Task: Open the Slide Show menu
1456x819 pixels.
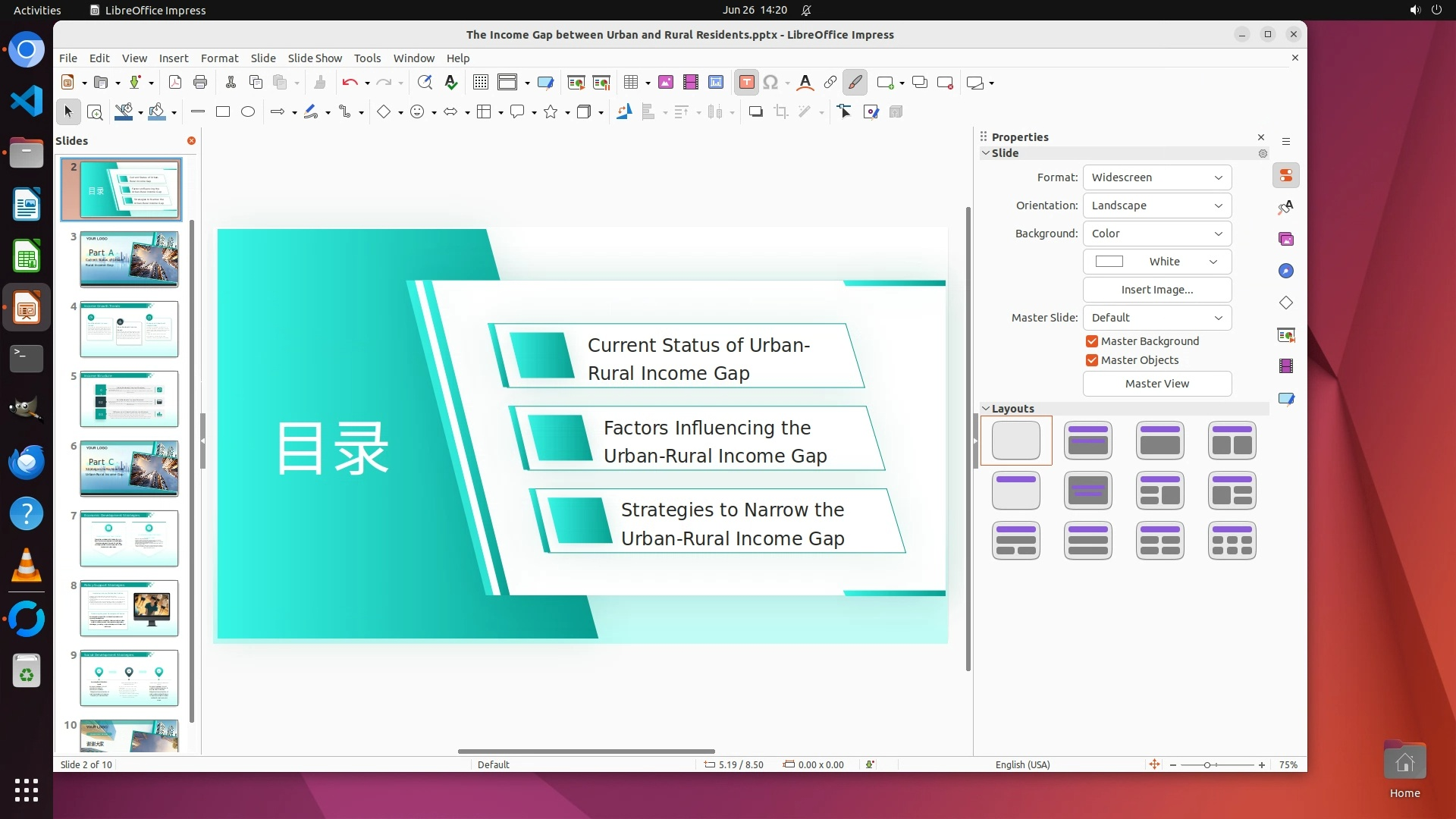Action: tap(314, 58)
